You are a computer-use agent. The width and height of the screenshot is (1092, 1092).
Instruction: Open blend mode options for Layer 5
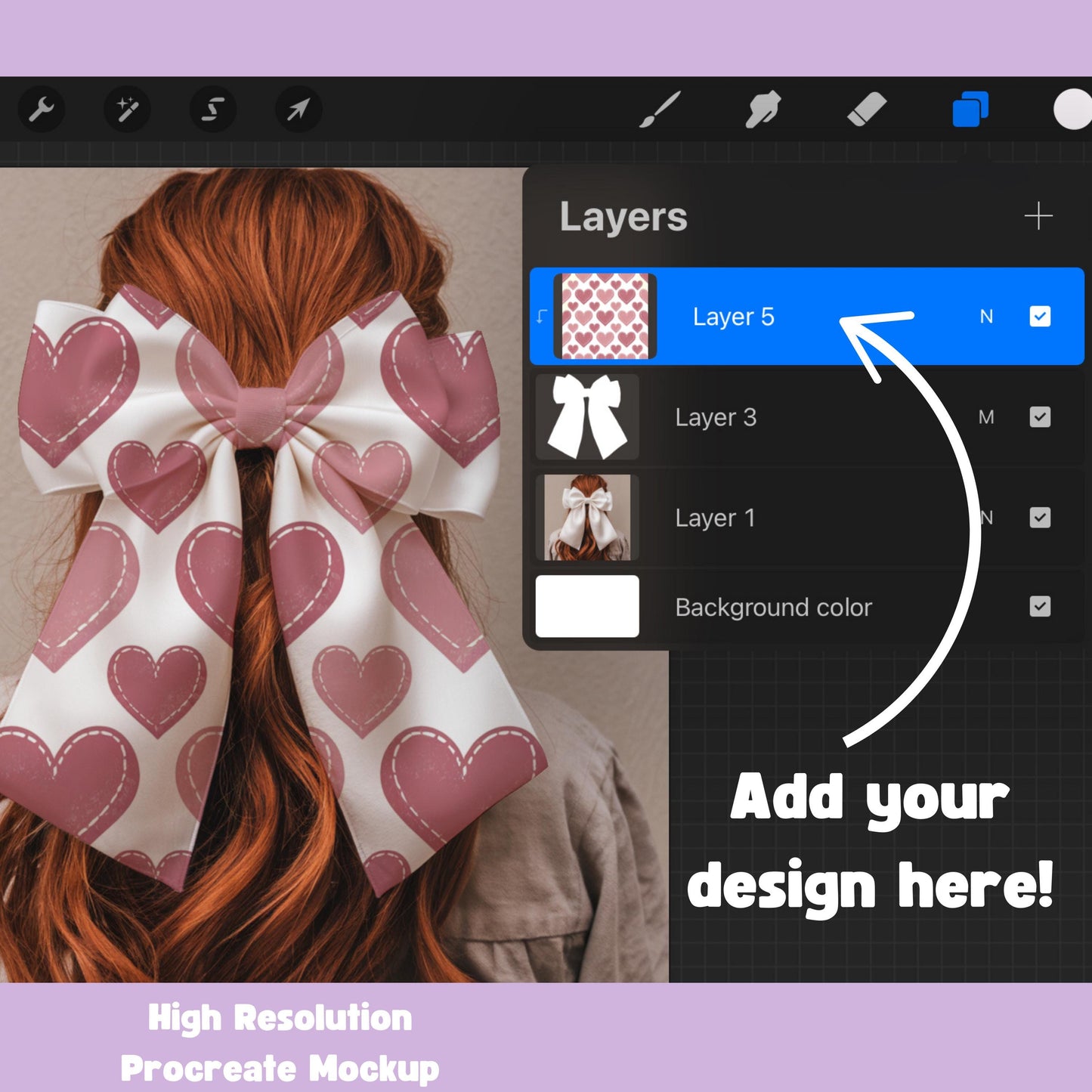[988, 317]
